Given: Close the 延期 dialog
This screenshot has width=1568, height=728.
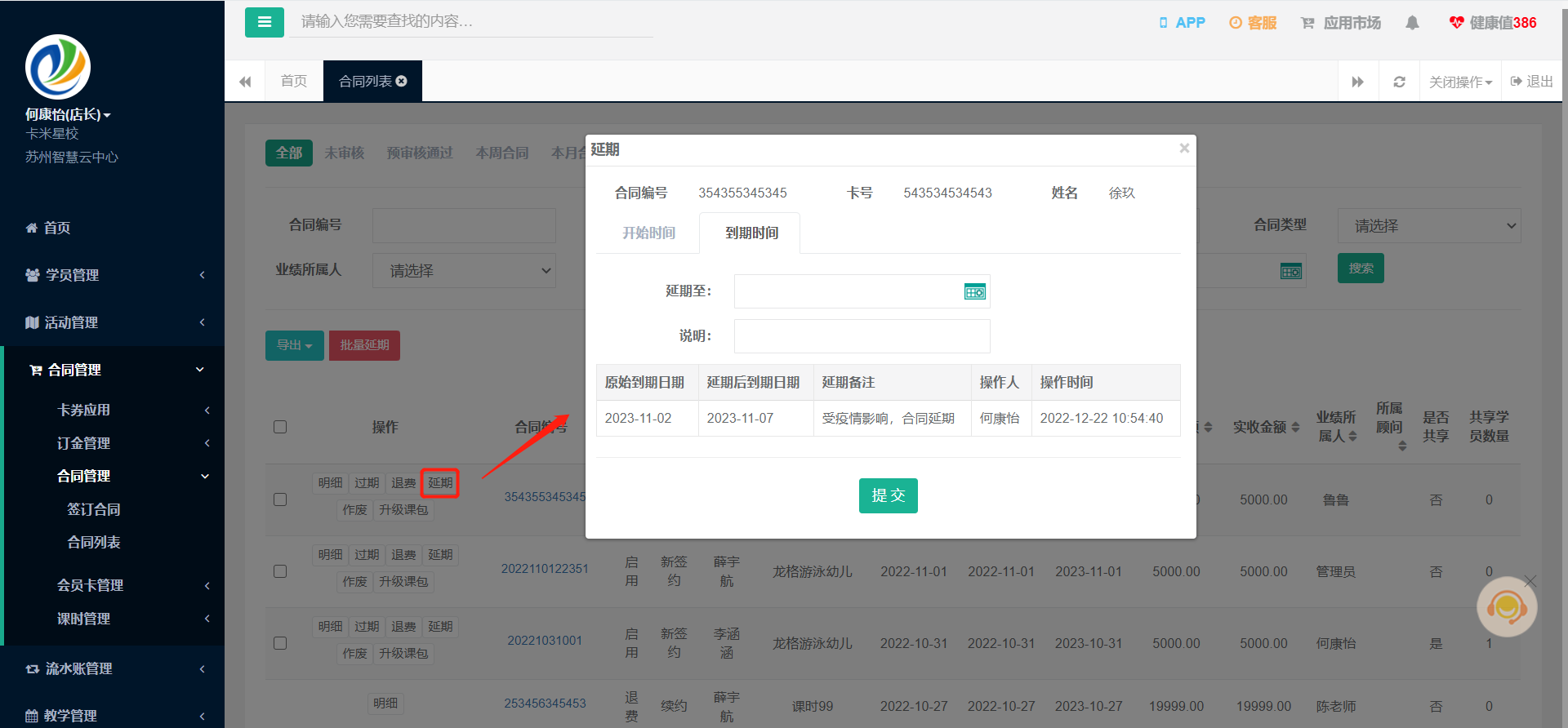Looking at the screenshot, I should point(1184,148).
